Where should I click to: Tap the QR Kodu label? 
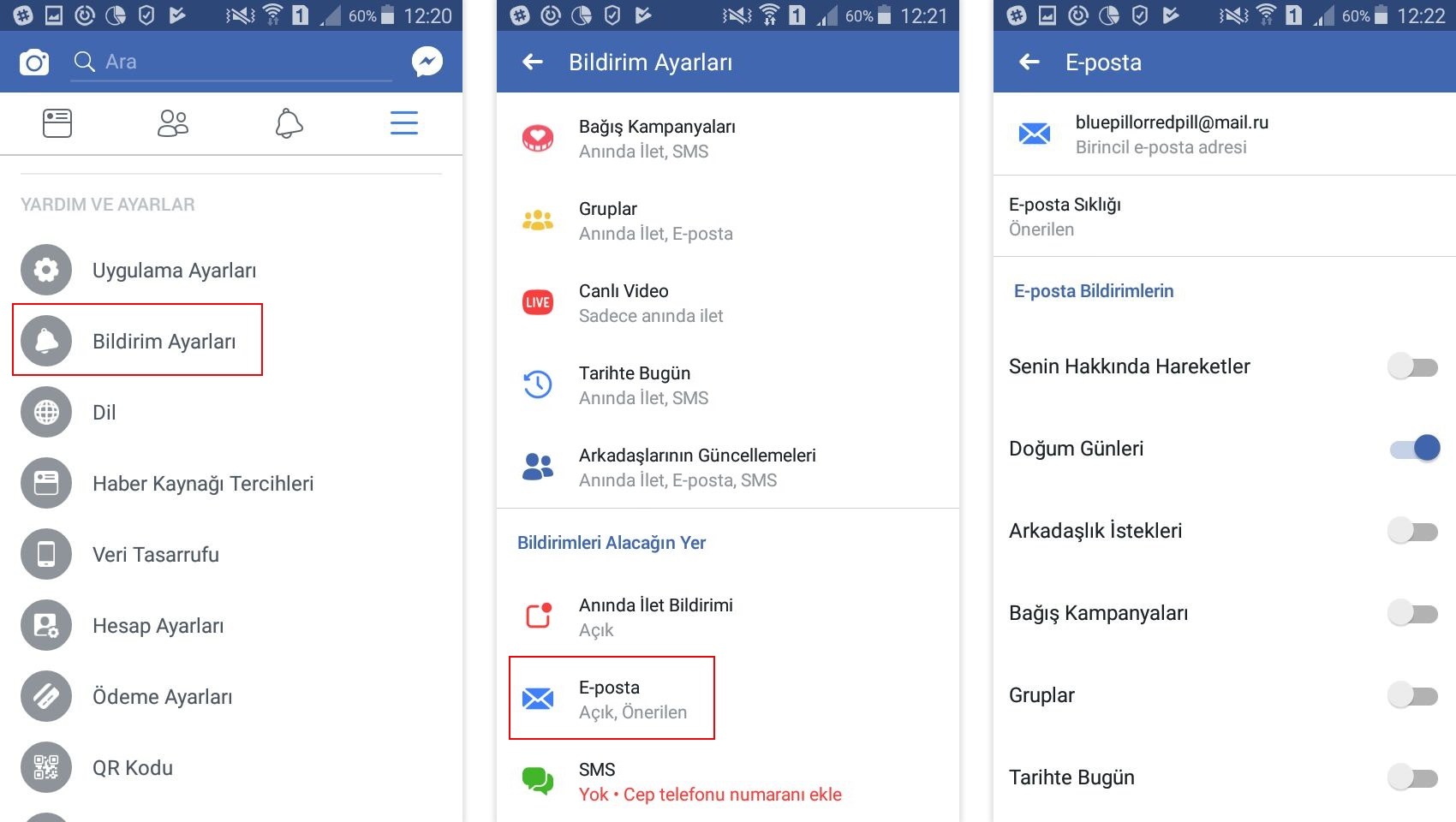pyautogui.click(x=133, y=768)
